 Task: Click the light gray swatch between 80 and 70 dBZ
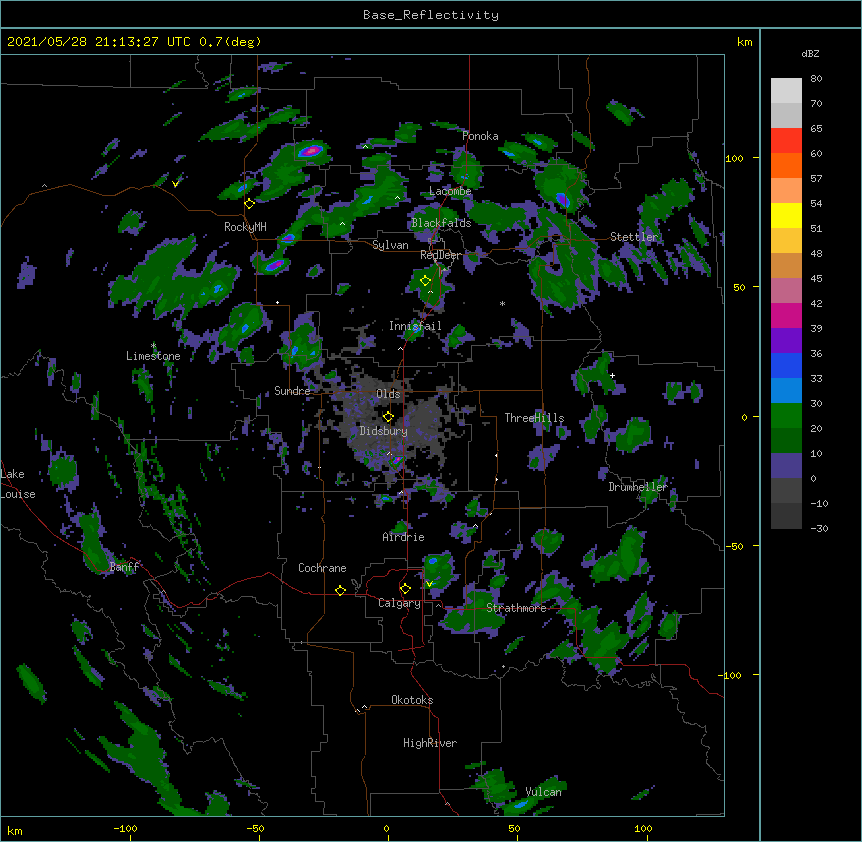786,91
